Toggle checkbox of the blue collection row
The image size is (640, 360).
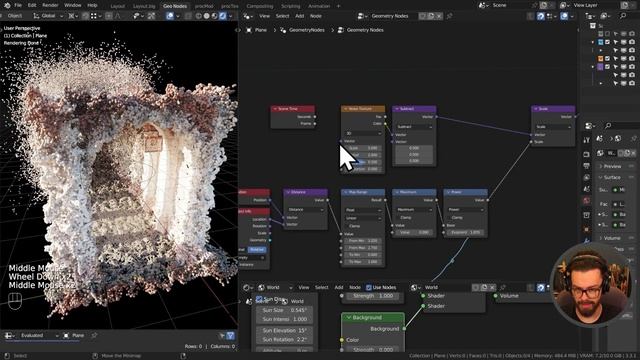tap(608, 42)
